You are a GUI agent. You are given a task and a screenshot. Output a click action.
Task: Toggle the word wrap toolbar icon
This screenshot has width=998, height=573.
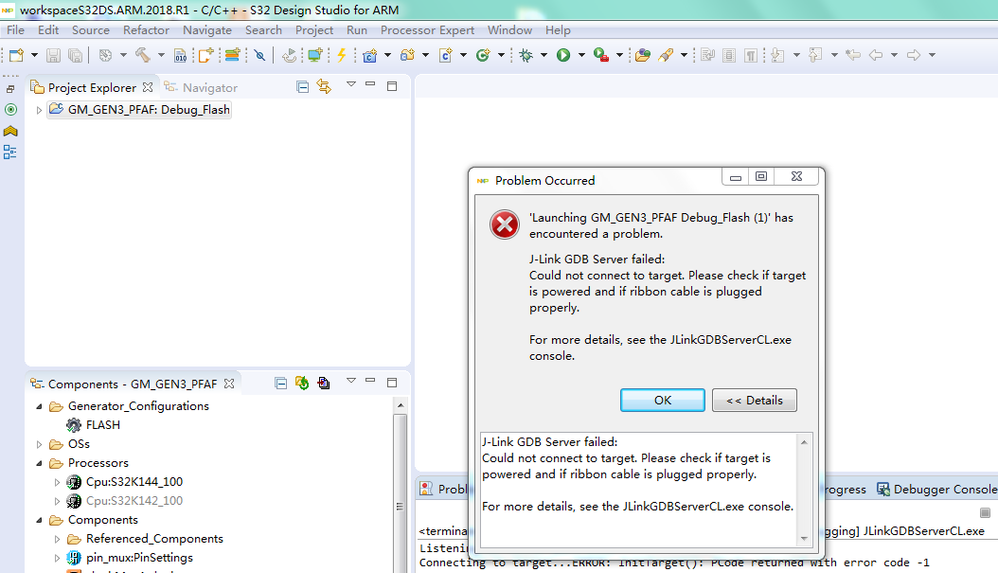707,55
